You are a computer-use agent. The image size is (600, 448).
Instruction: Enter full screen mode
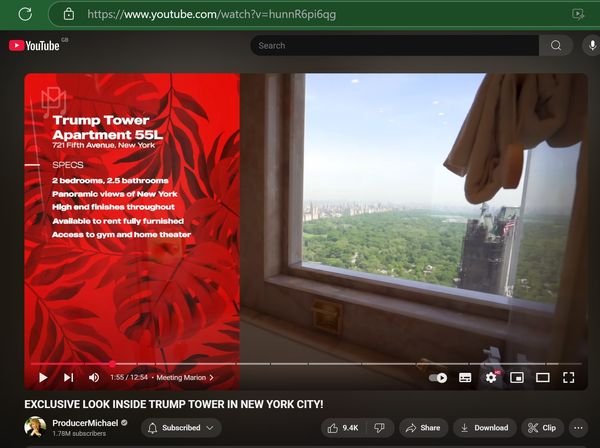tap(569, 378)
